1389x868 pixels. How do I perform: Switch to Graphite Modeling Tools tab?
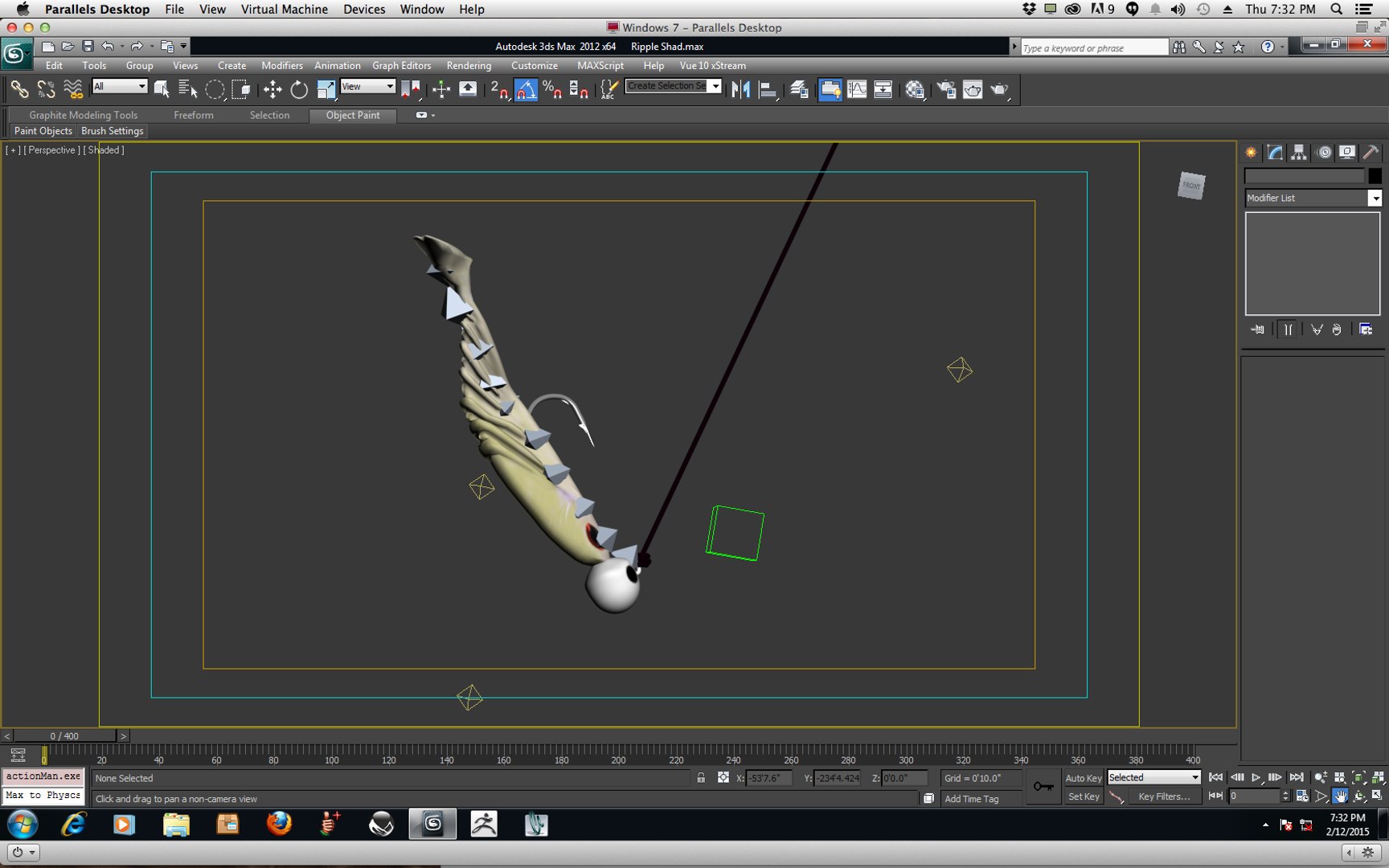tap(83, 115)
